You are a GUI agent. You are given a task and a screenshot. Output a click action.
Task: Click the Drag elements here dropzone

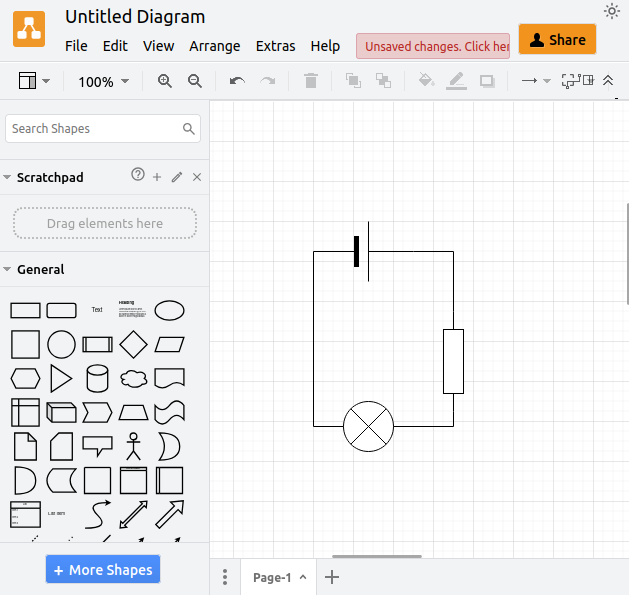(105, 223)
